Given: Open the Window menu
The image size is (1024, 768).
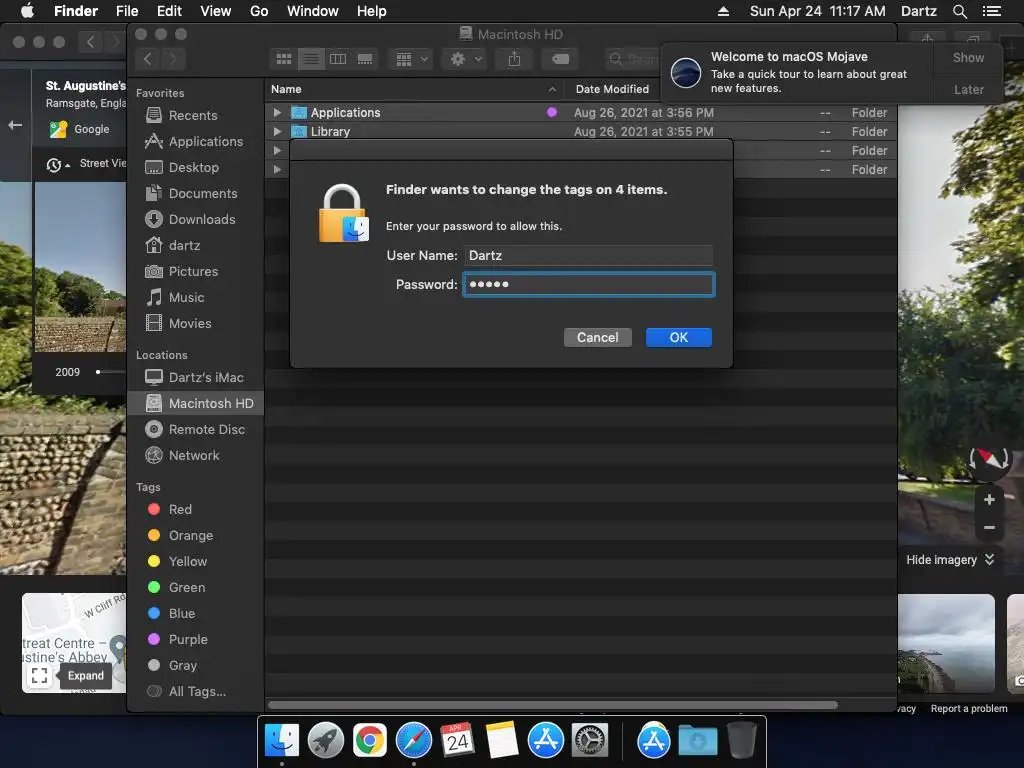Looking at the screenshot, I should [x=313, y=11].
